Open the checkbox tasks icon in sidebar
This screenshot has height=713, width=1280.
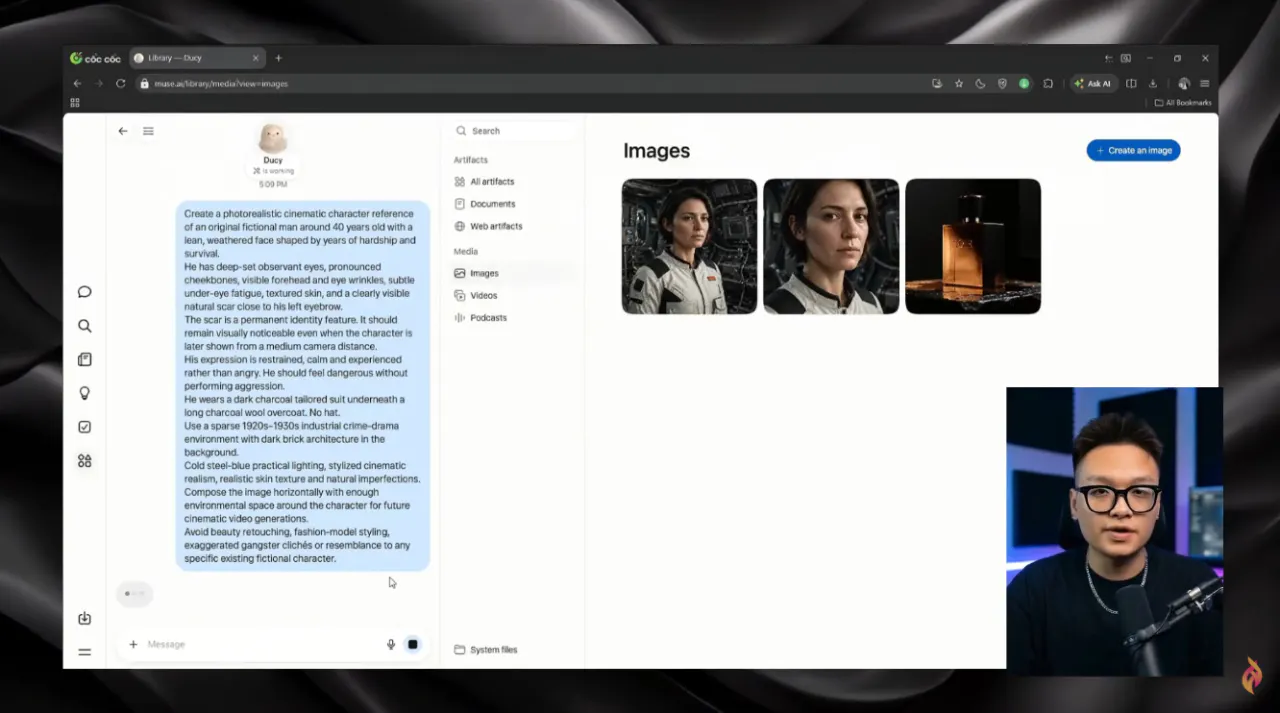85,427
